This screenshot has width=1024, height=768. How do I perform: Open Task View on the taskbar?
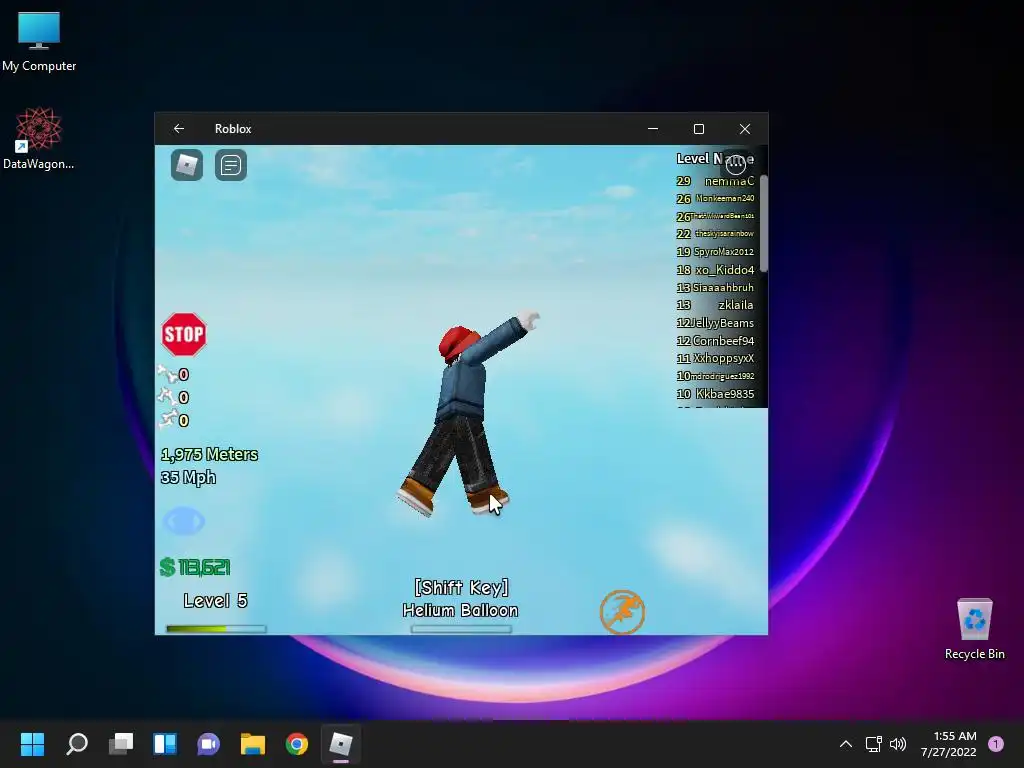121,744
